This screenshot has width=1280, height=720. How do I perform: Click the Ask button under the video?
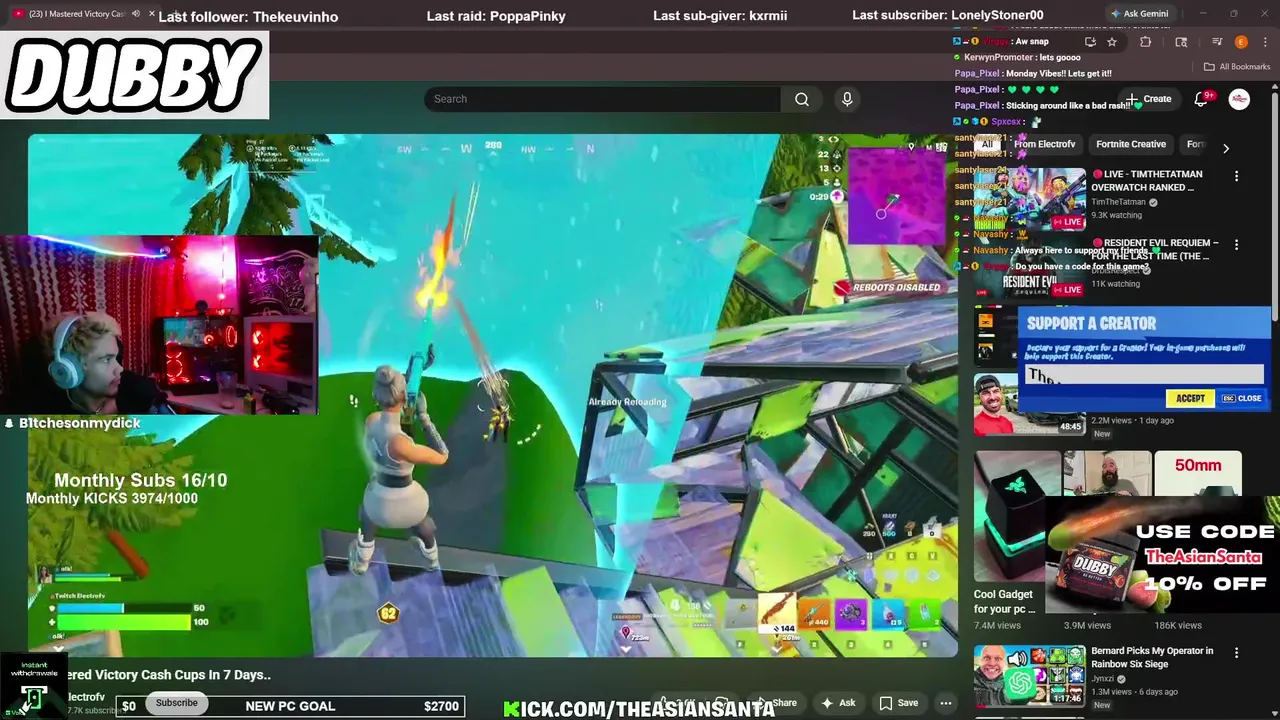[838, 703]
